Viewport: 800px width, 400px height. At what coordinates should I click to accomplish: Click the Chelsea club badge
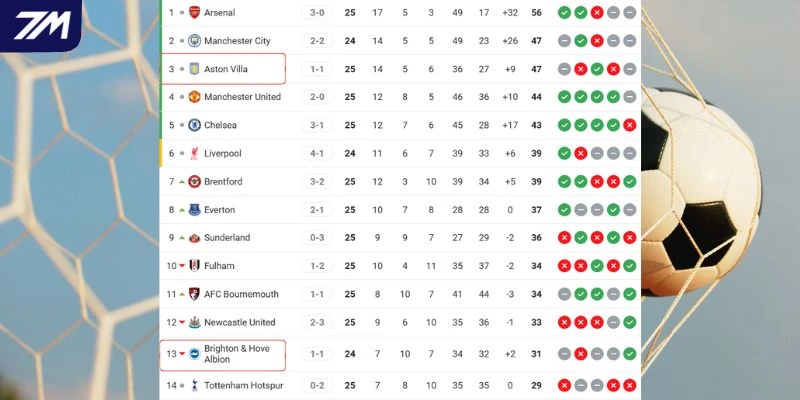pos(194,125)
